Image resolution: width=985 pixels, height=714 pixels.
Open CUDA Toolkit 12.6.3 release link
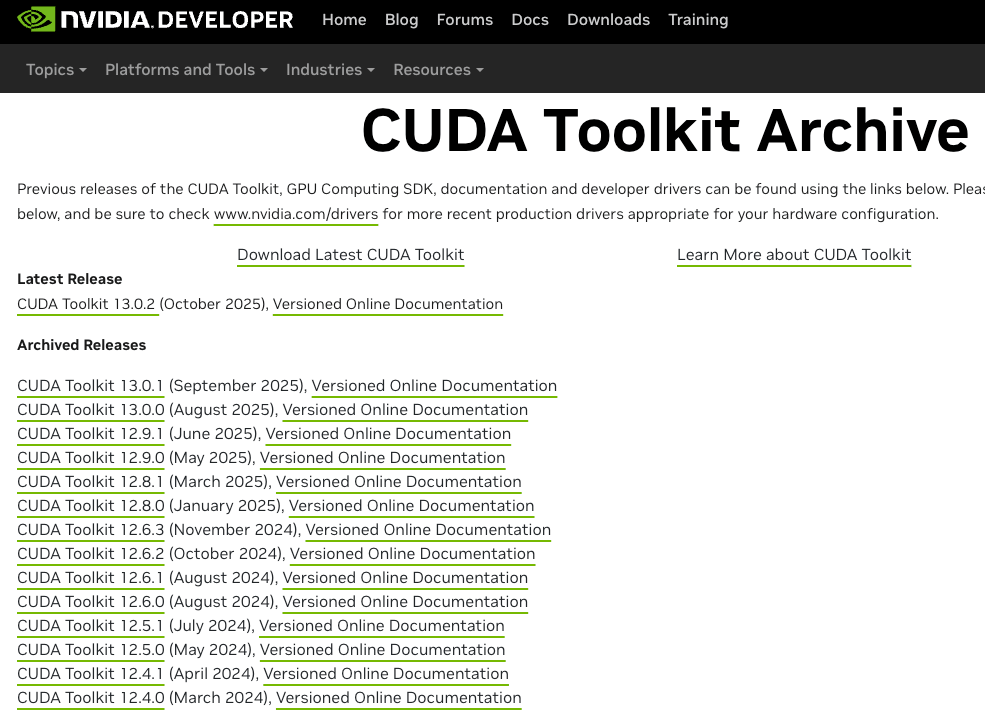90,530
